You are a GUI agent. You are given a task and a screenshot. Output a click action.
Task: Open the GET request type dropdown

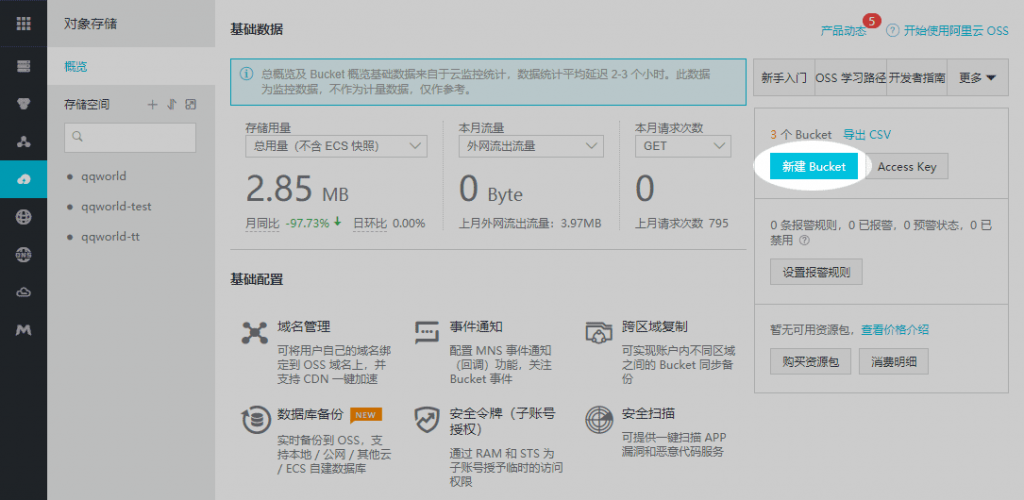coord(683,146)
